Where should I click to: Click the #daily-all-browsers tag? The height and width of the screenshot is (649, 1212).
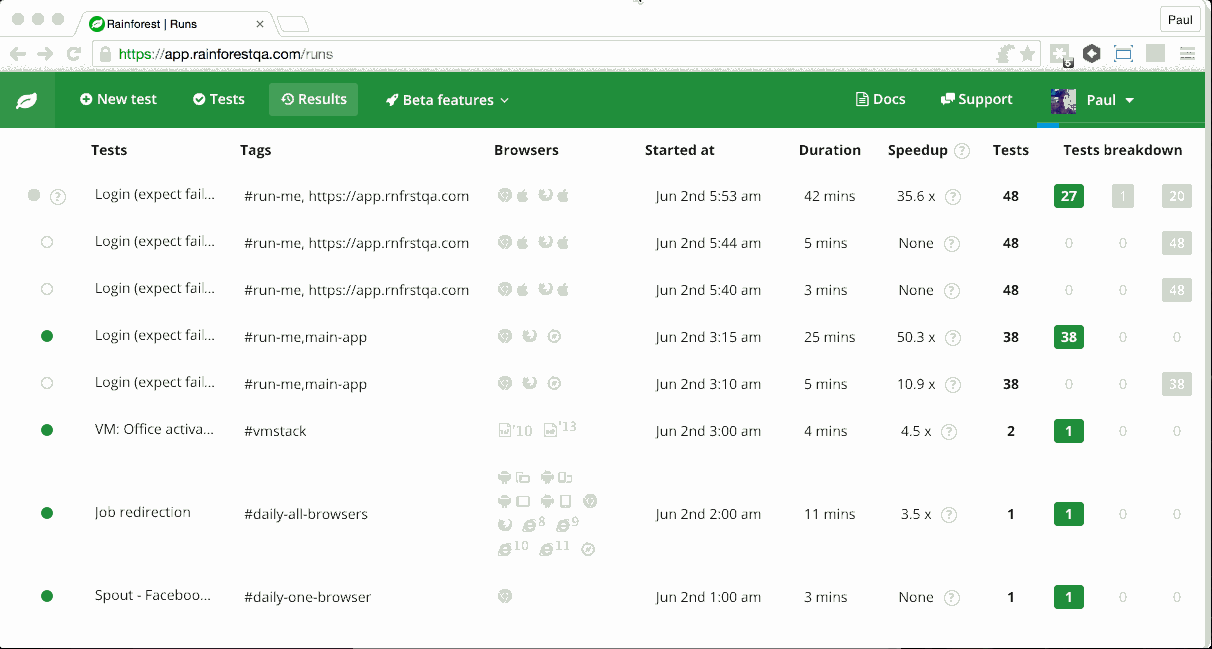(306, 514)
